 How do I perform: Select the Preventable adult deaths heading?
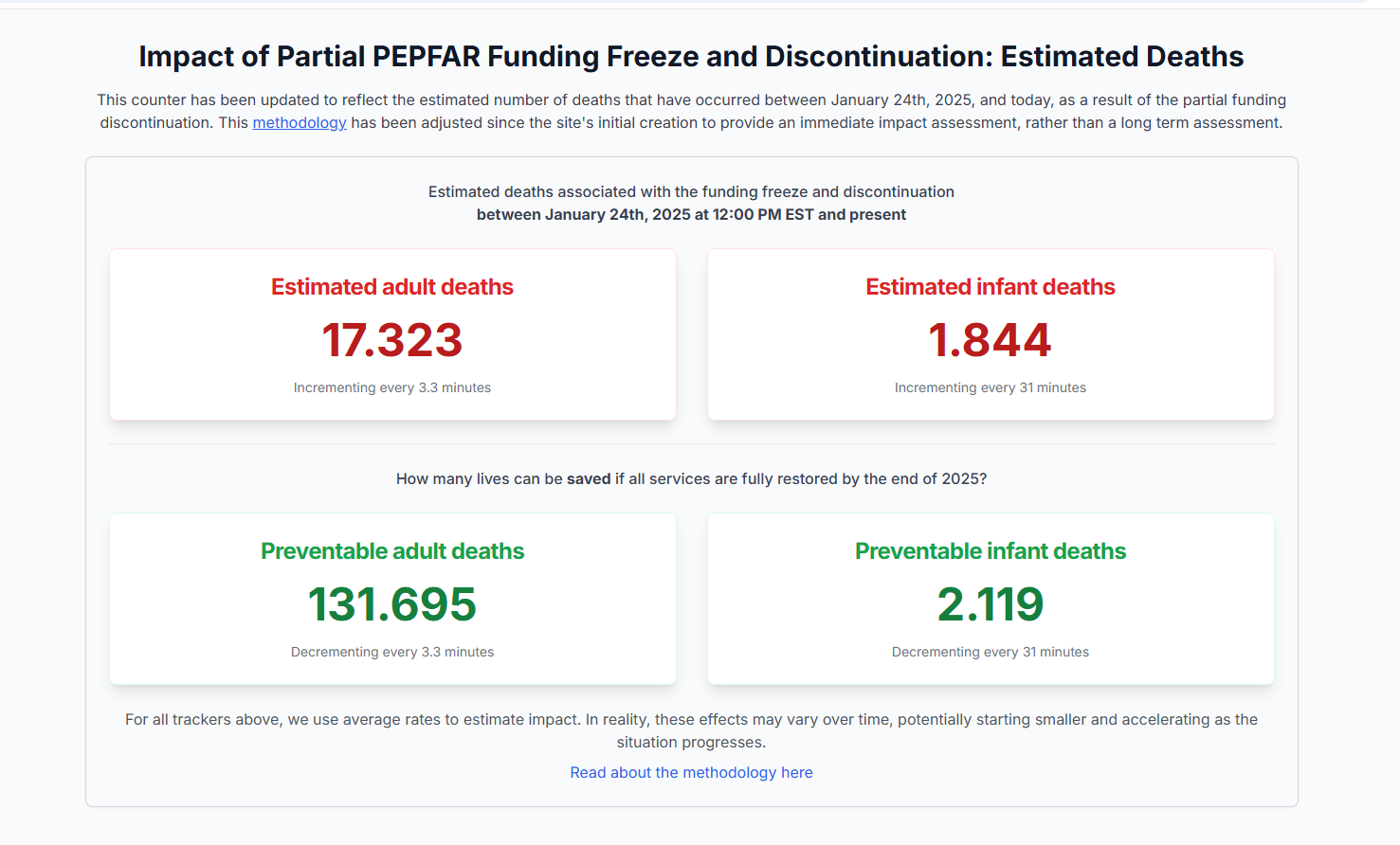[x=391, y=551]
